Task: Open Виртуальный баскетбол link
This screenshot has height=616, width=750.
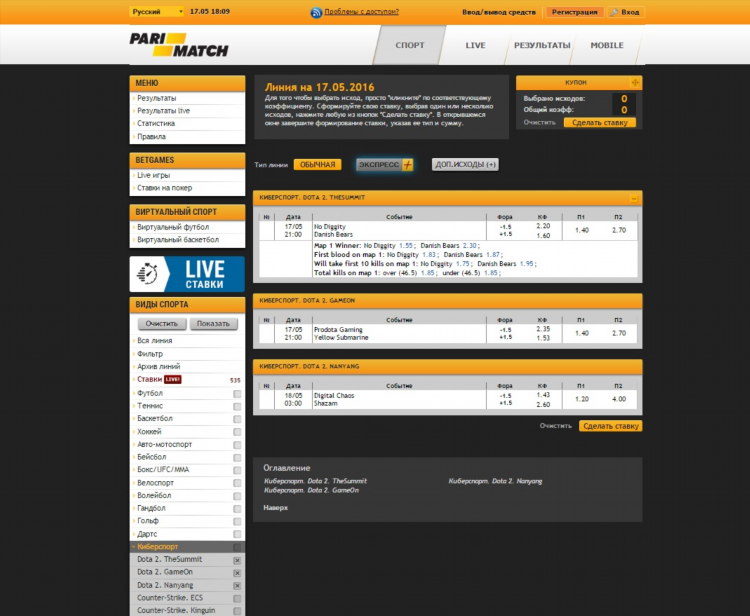Action: 178,240
